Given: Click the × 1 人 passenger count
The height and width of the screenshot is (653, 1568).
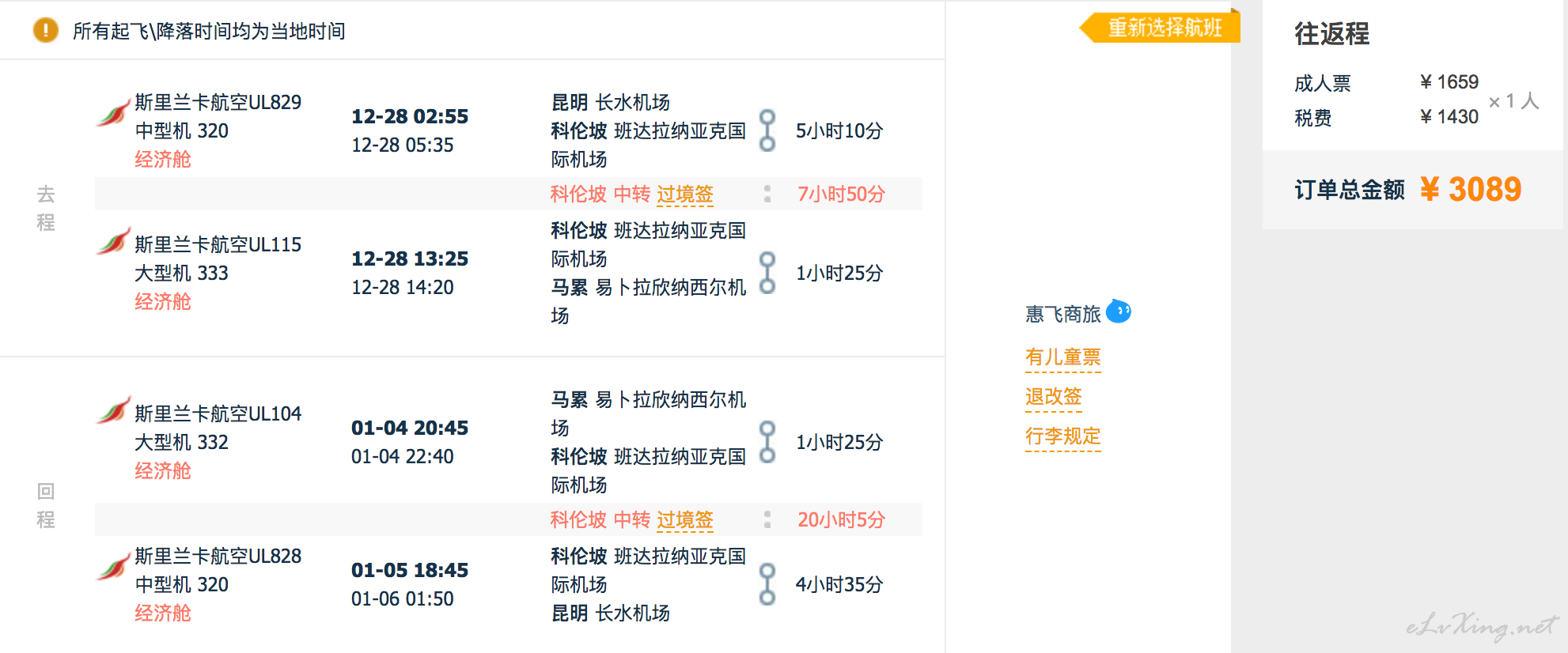Looking at the screenshot, I should [x=1514, y=101].
